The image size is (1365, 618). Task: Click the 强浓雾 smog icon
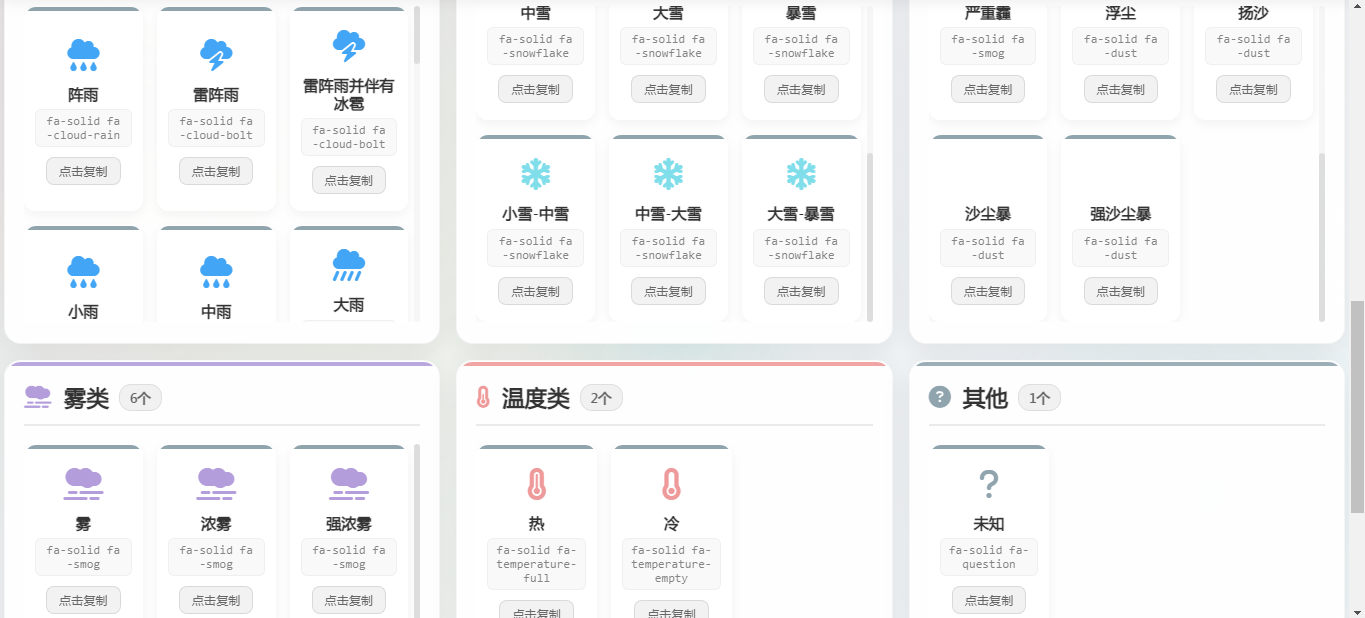pyautogui.click(x=349, y=483)
